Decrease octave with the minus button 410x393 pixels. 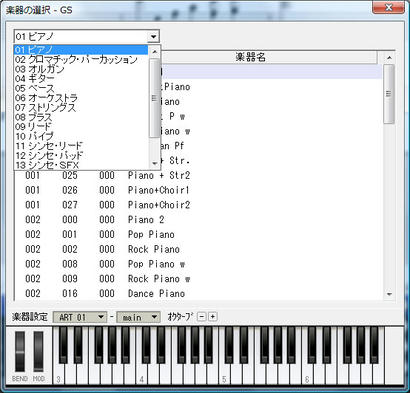[202, 317]
